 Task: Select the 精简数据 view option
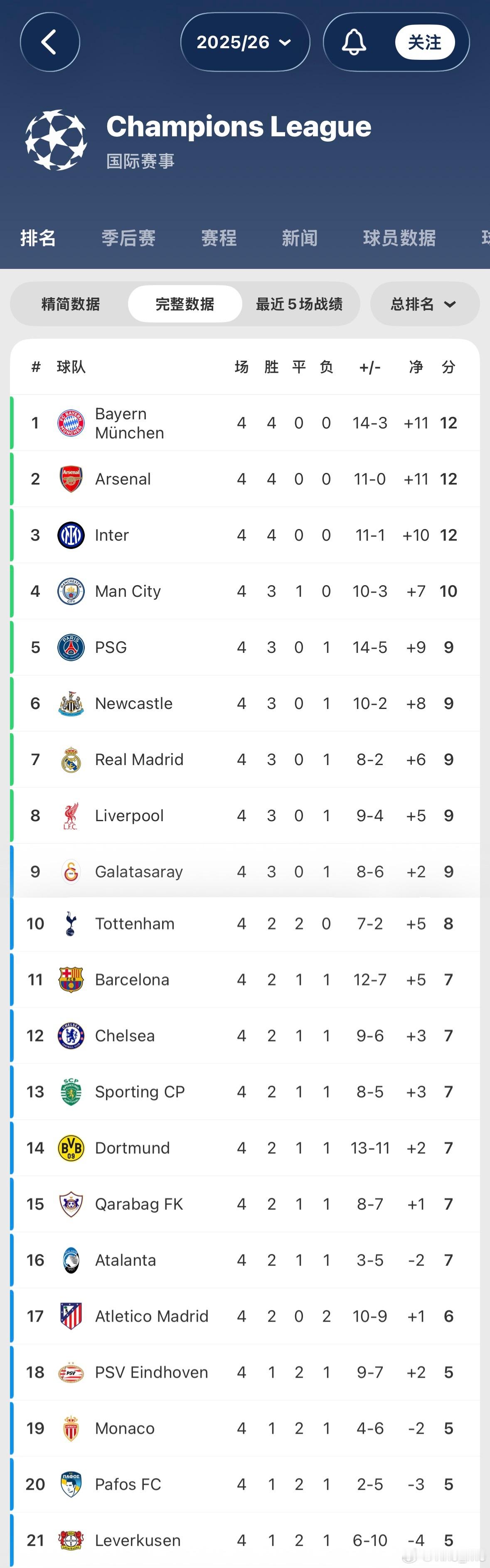(x=71, y=304)
